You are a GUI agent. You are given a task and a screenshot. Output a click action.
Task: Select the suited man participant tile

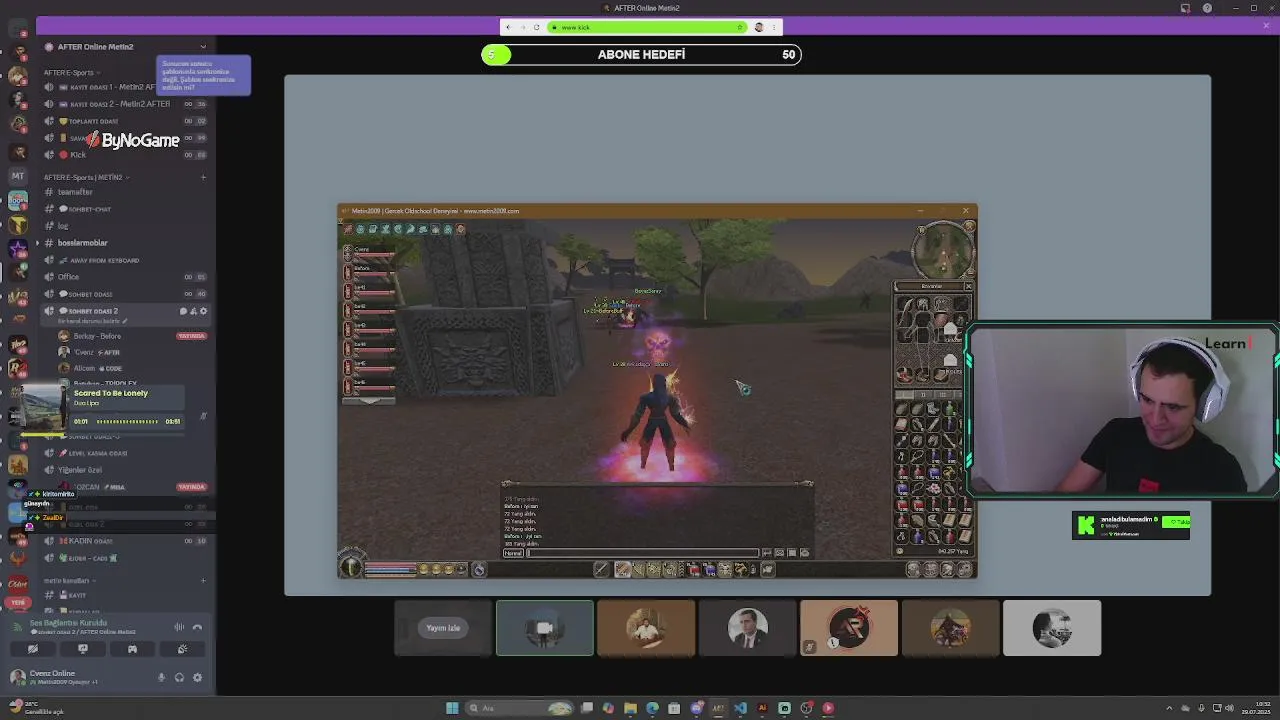(x=747, y=628)
